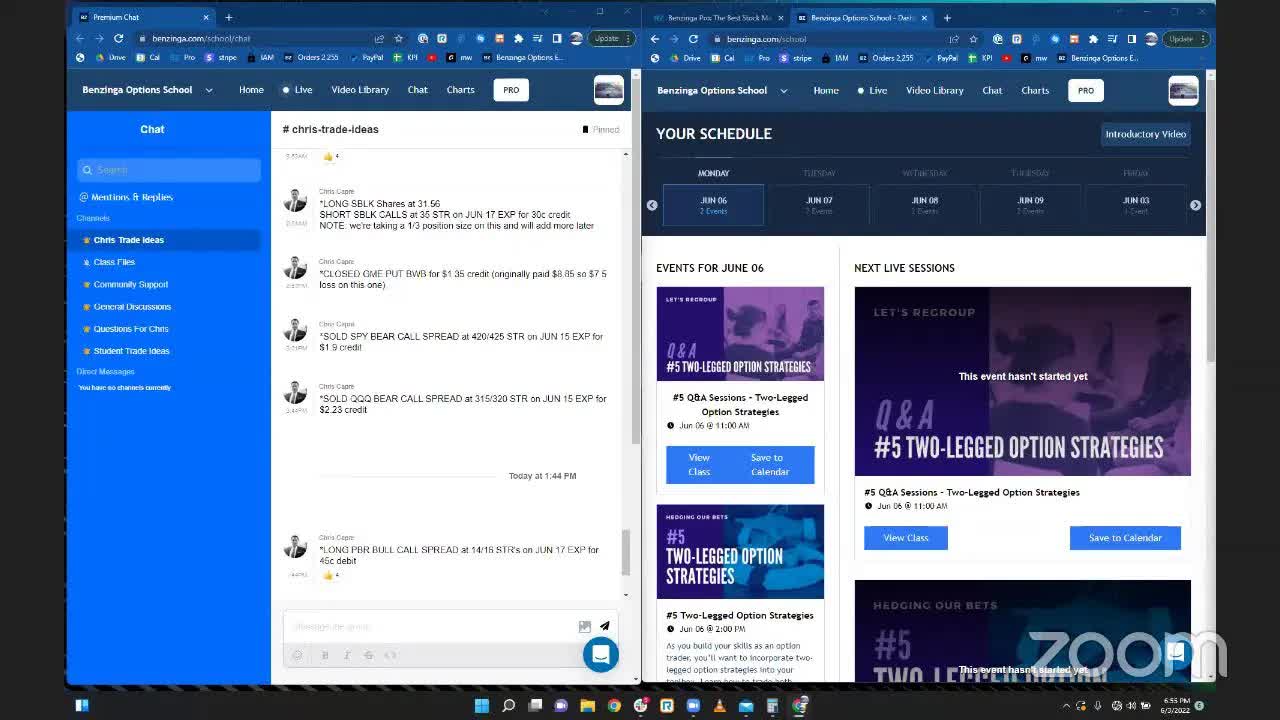Click the message input box

430,626
